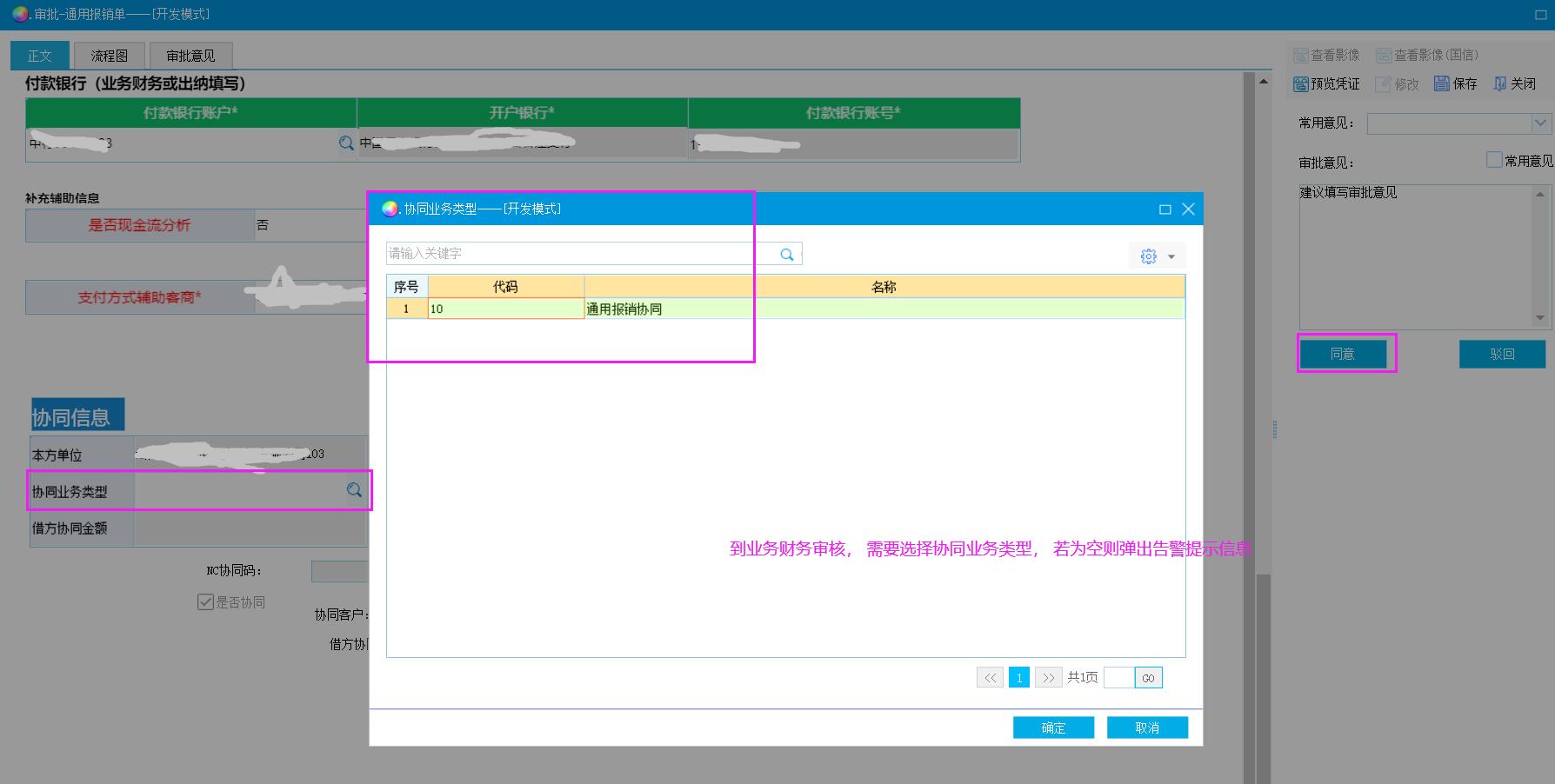Click the 同意 approve button
The height and width of the screenshot is (784, 1555).
[x=1343, y=354]
